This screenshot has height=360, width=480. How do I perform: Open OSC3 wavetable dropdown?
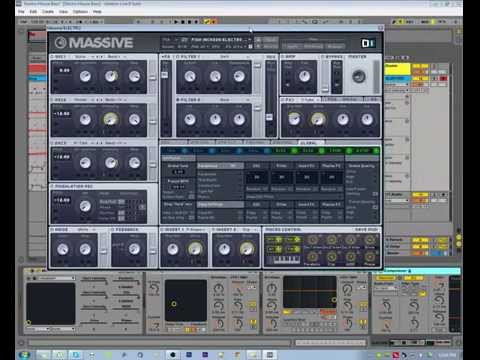pyautogui.click(x=83, y=143)
